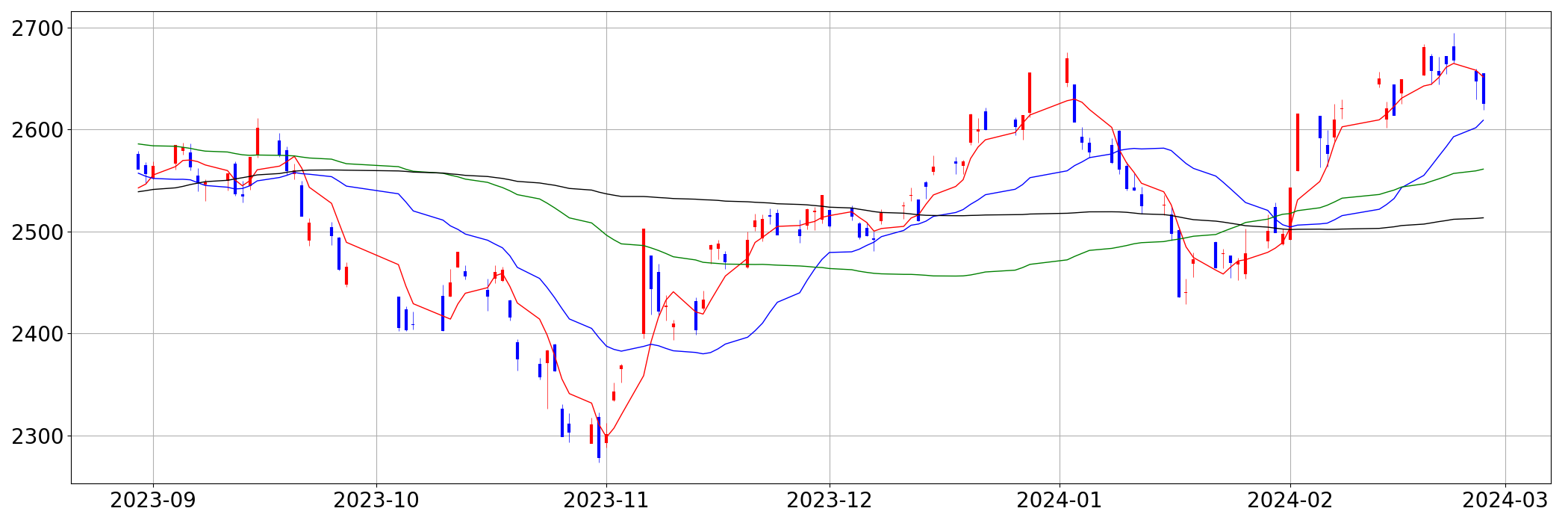Select the 2024-01 date axis label
The image size is (1568, 523).
(x=1060, y=501)
